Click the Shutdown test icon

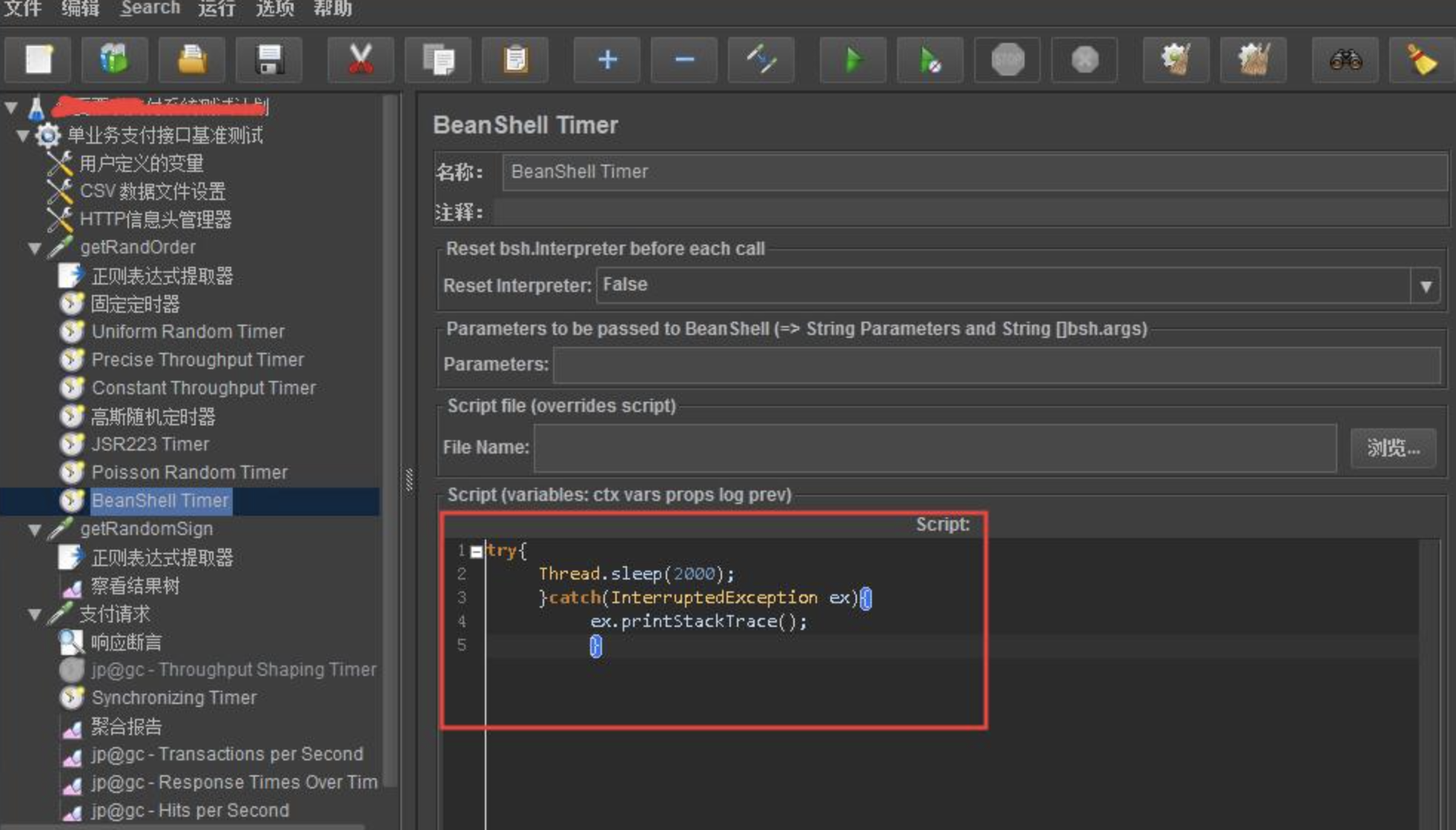[x=1085, y=59]
